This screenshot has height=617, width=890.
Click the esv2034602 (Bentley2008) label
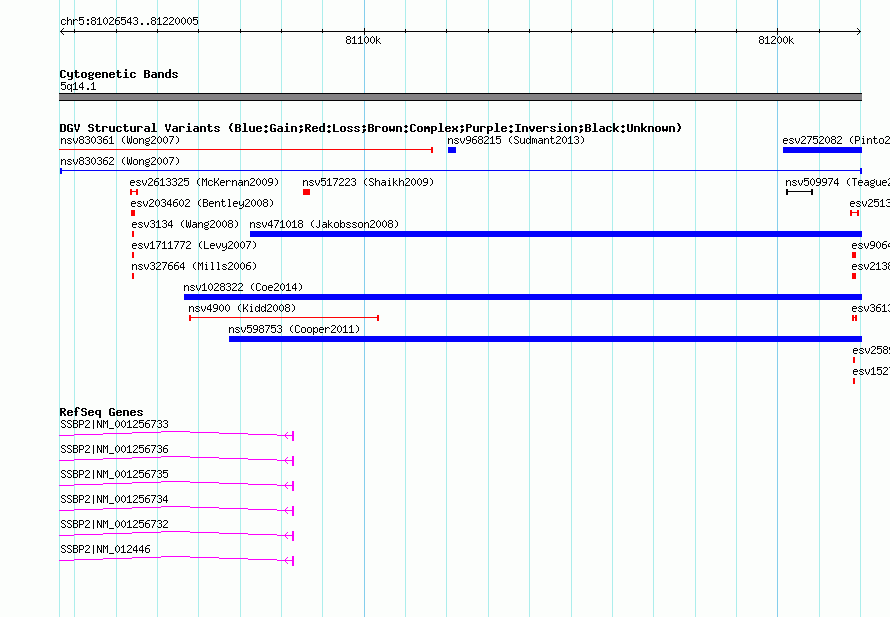pyautogui.click(x=202, y=203)
